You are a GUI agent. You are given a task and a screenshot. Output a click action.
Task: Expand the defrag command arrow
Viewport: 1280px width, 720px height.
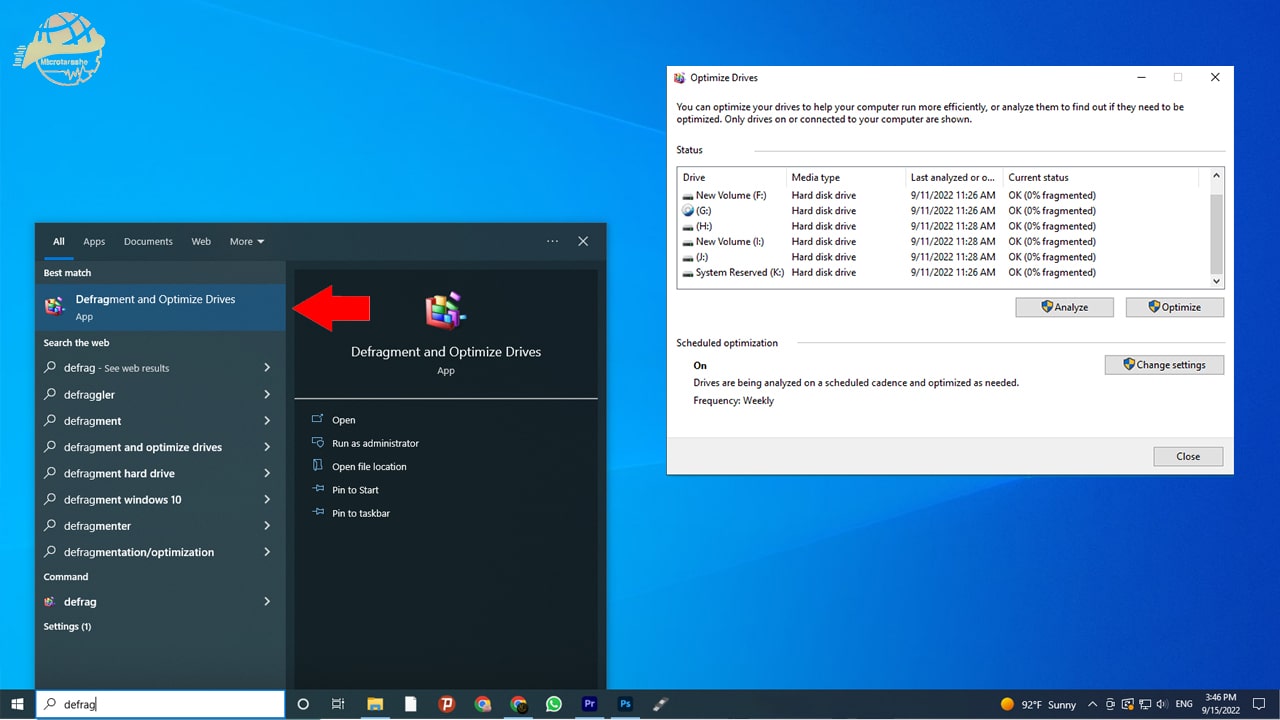[x=267, y=601]
